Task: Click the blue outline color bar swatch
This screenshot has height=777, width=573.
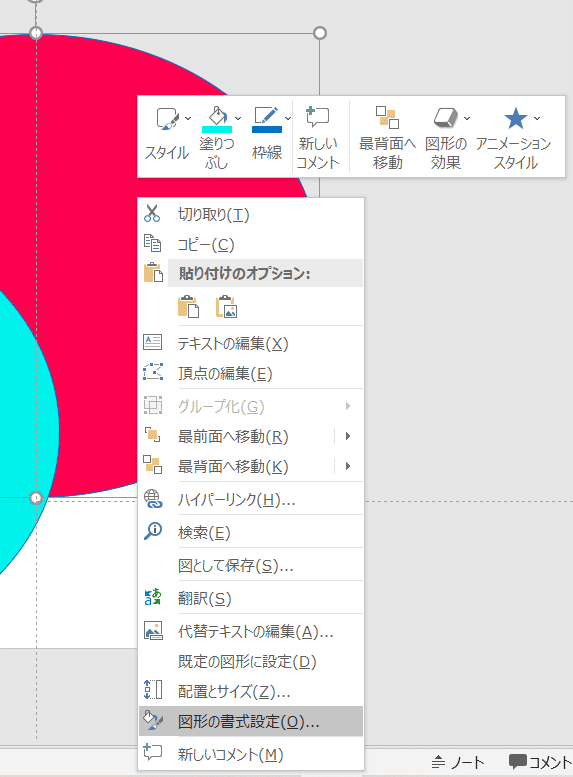Action: coord(267,129)
